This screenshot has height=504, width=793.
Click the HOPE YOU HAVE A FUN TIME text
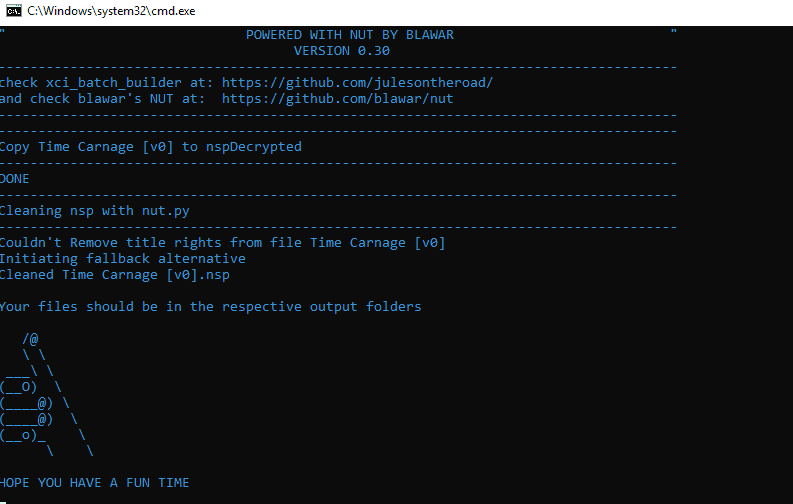pyautogui.click(x=95, y=483)
